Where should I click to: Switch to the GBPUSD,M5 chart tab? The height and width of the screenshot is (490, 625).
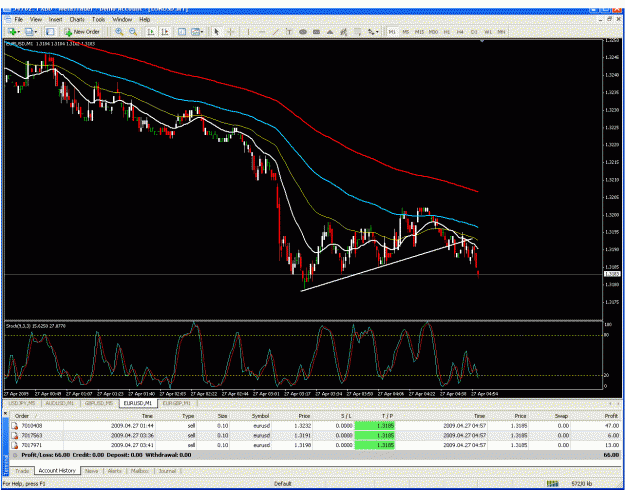100,403
